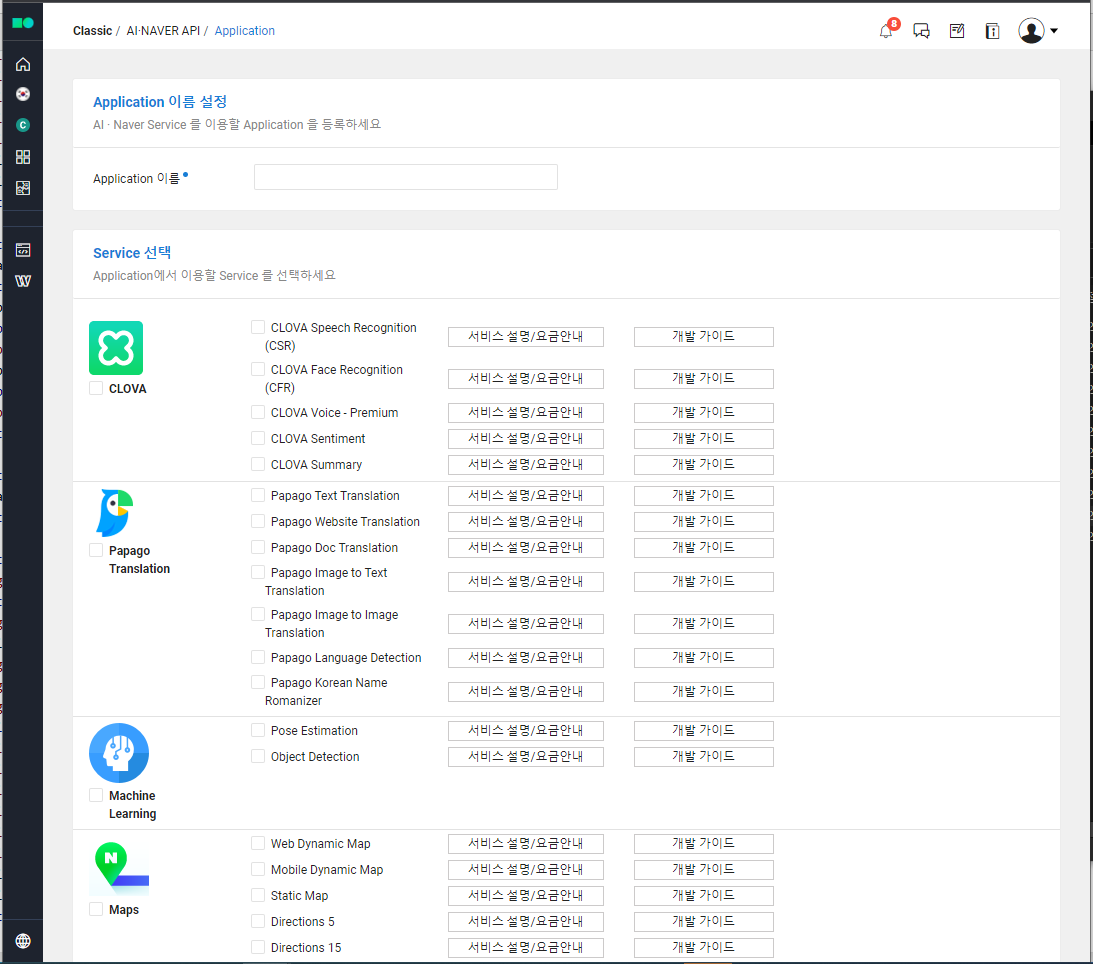The width and height of the screenshot is (1093, 964).
Task: Open 서비스 설명/요금안내 for Object Detection
Action: pyautogui.click(x=526, y=756)
